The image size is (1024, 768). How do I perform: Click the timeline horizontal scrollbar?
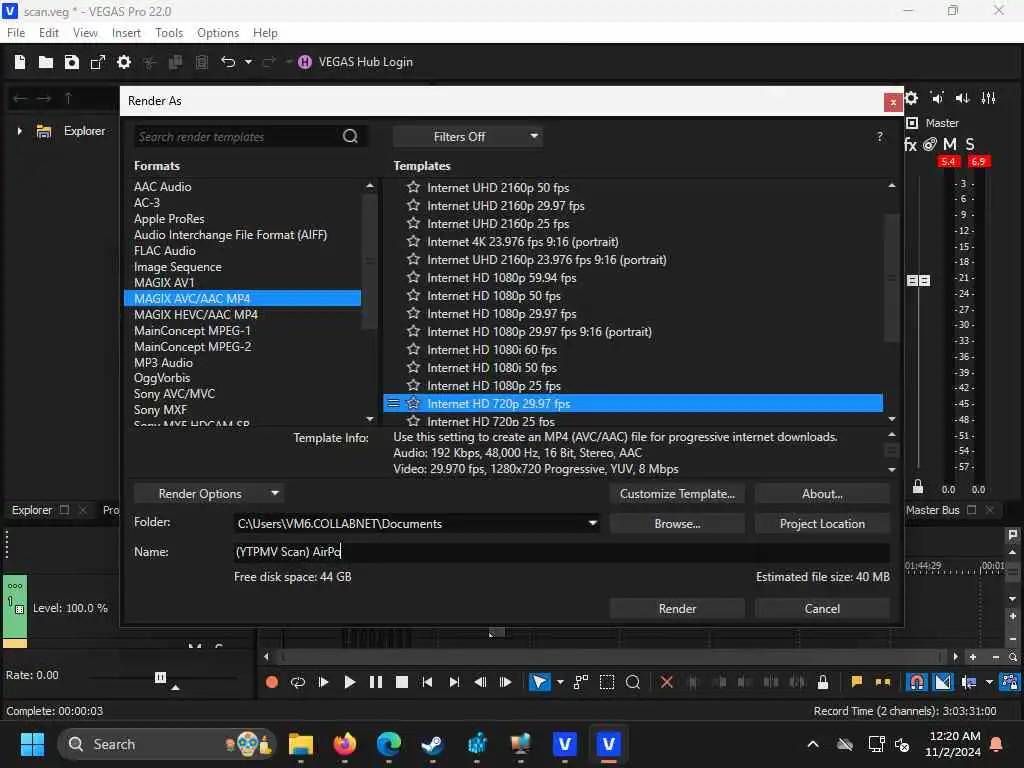[x=611, y=656]
